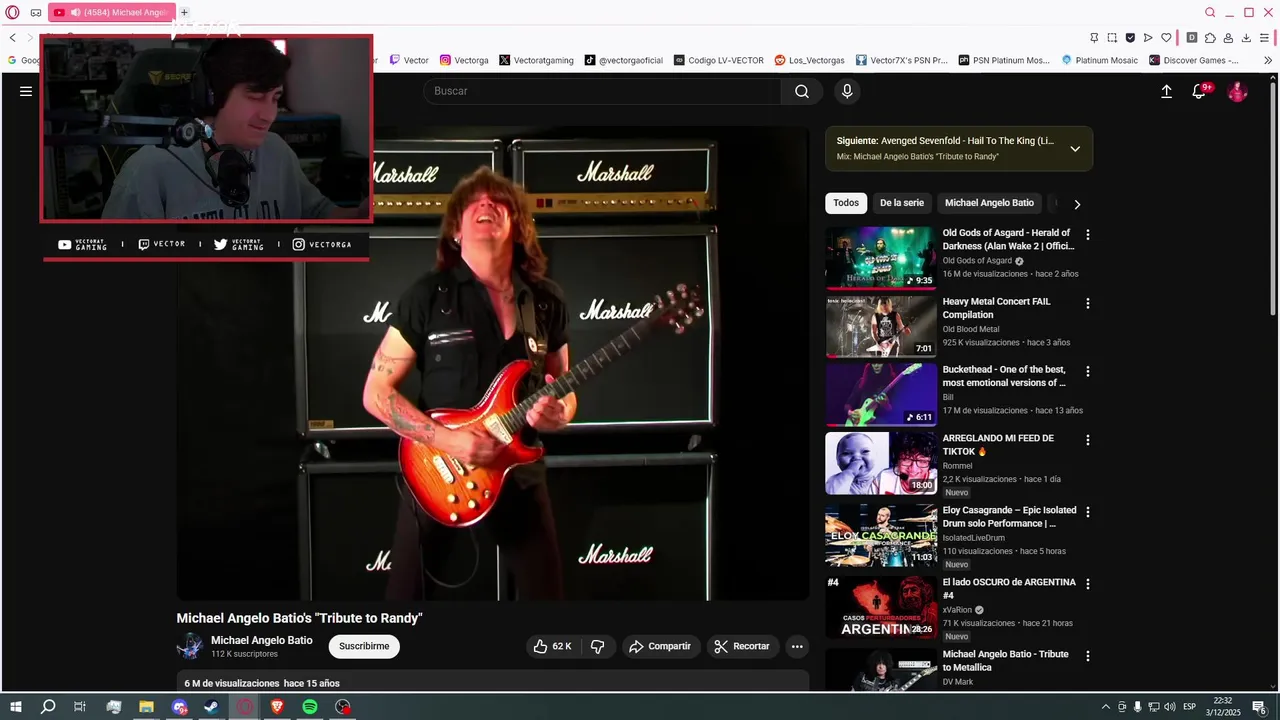Viewport: 1280px width, 720px height.
Task: Open the Vectorga Instagram bookmark
Action: pyautogui.click(x=464, y=60)
